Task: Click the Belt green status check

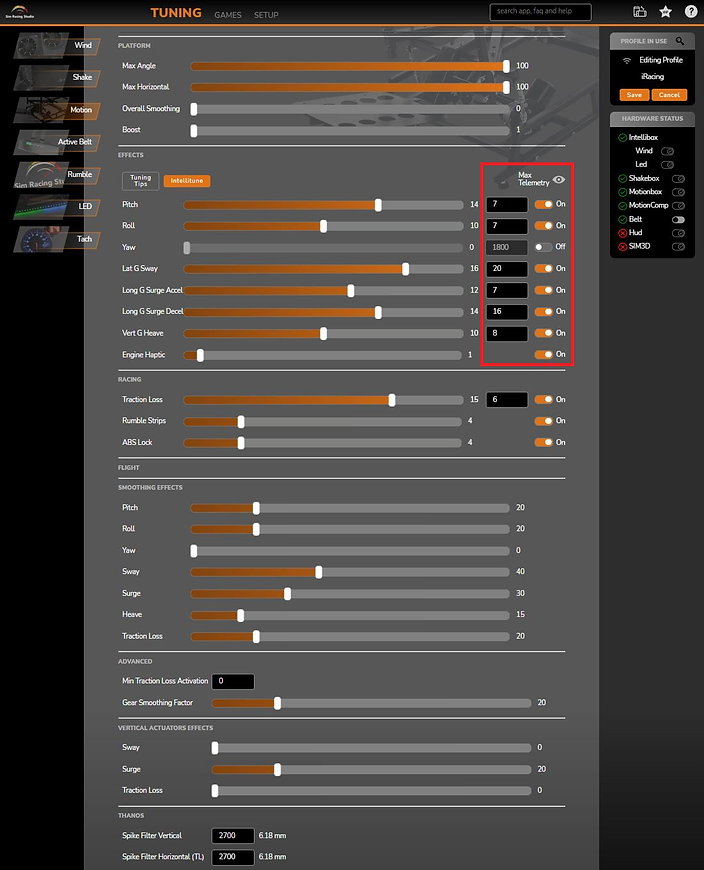Action: tap(622, 220)
